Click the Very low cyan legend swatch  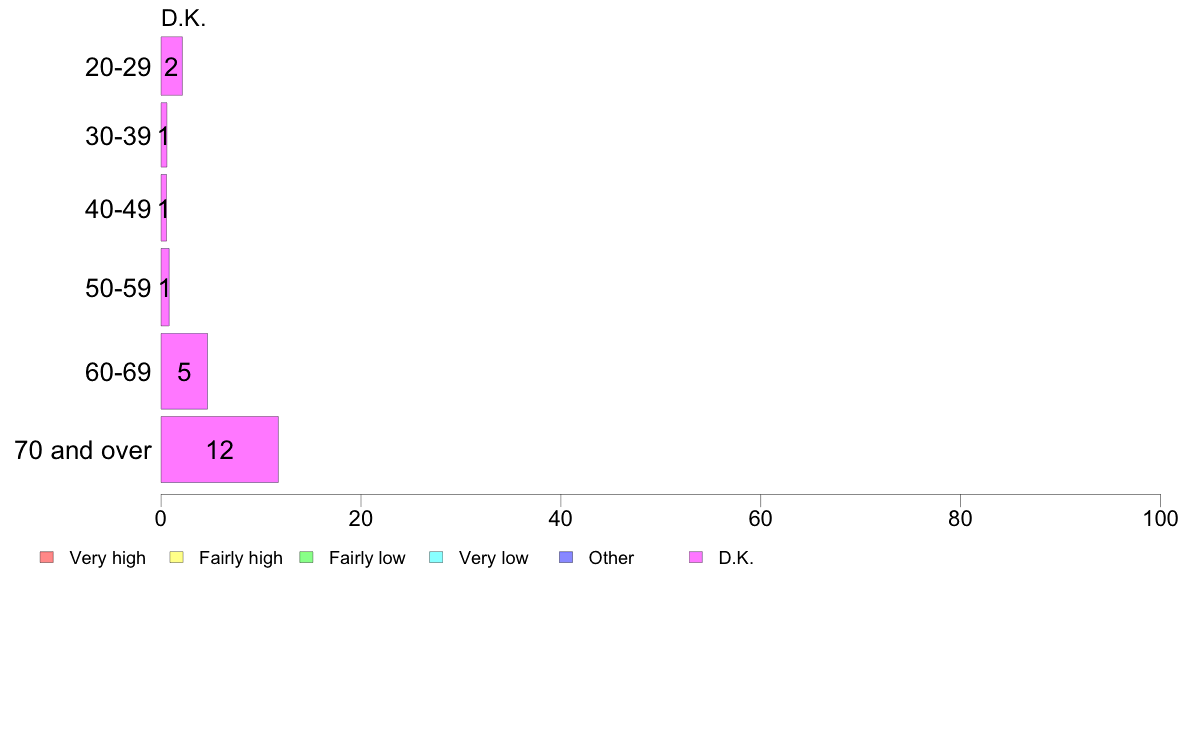[x=436, y=557]
